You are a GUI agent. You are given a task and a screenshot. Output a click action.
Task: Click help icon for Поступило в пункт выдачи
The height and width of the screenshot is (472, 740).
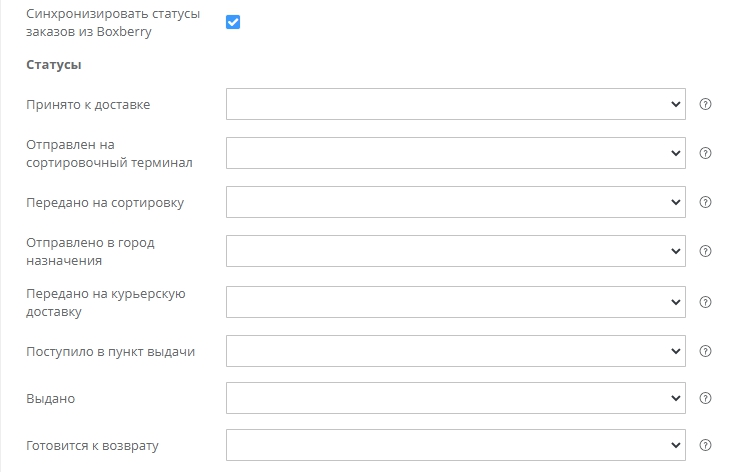(x=705, y=351)
